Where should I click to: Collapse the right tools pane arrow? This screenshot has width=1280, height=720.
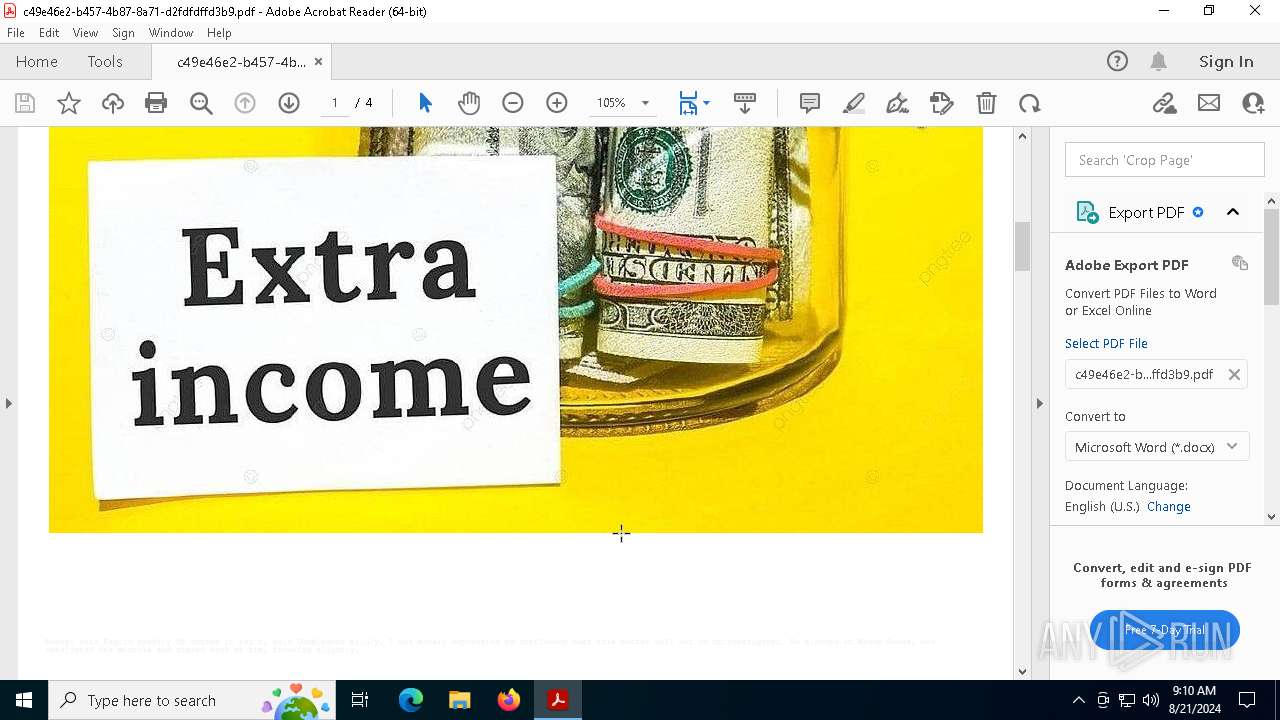(1040, 403)
